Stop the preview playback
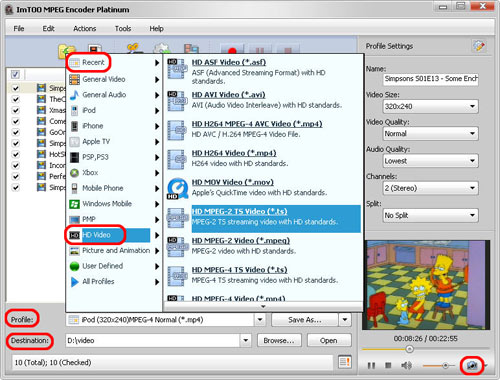The width and height of the screenshot is (500, 380). point(388,366)
